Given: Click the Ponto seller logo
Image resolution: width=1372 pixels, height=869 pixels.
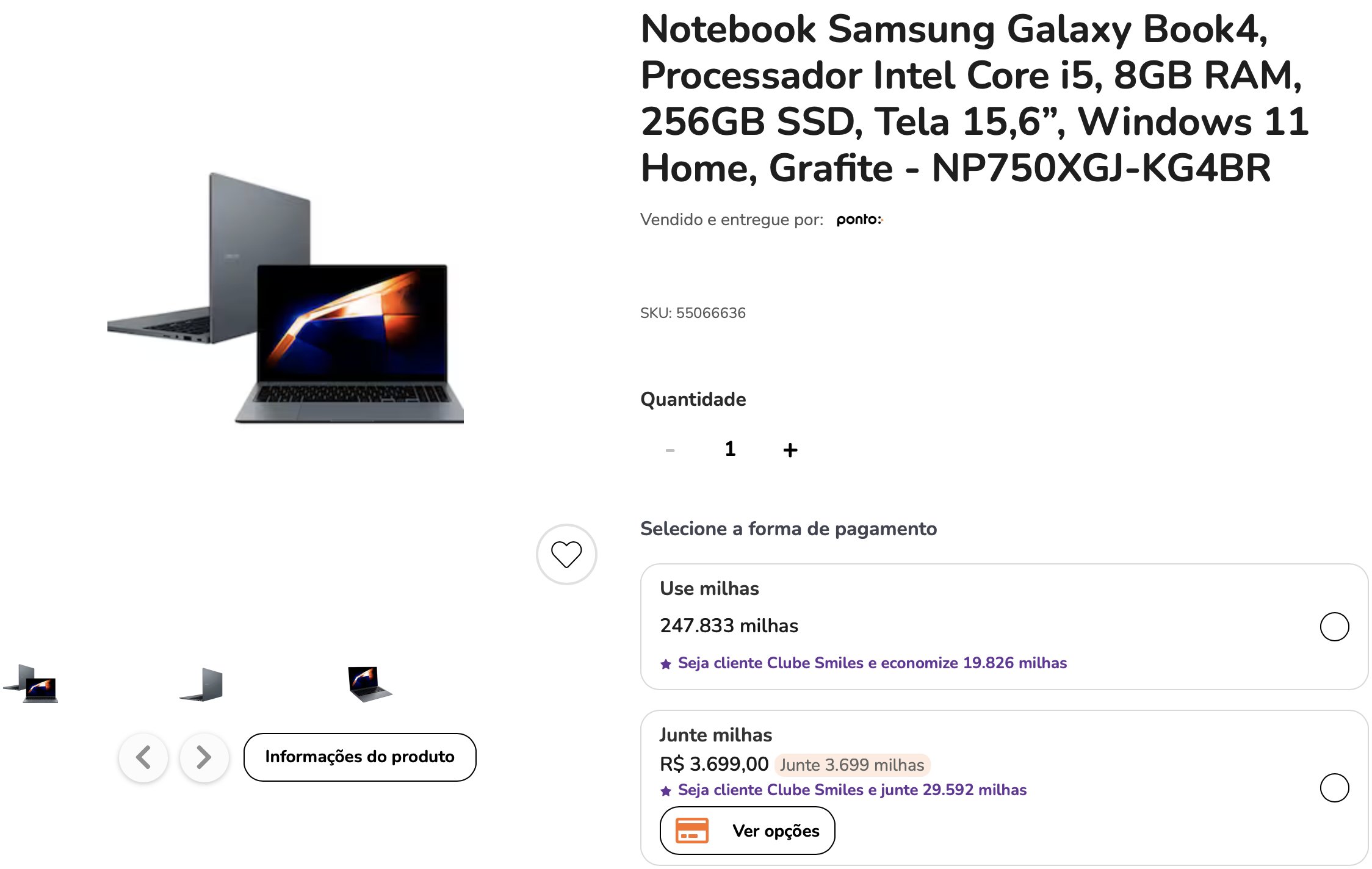Looking at the screenshot, I should tap(859, 220).
